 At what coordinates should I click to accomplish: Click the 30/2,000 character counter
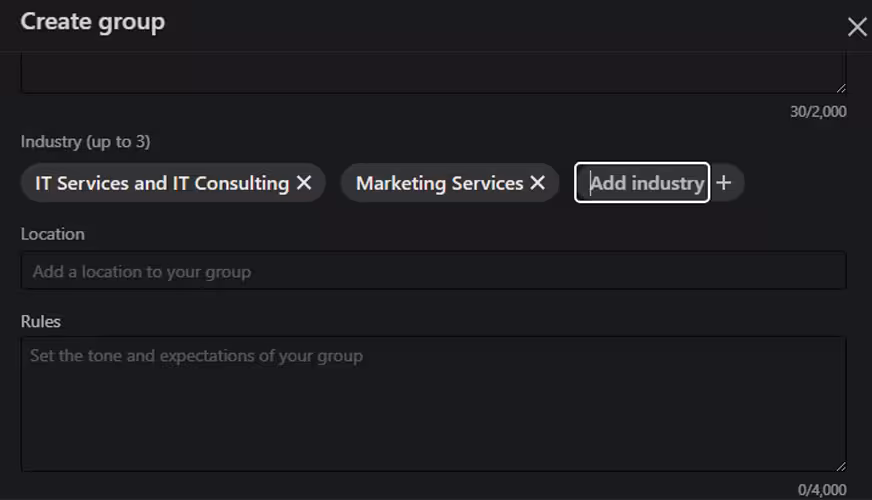click(817, 112)
